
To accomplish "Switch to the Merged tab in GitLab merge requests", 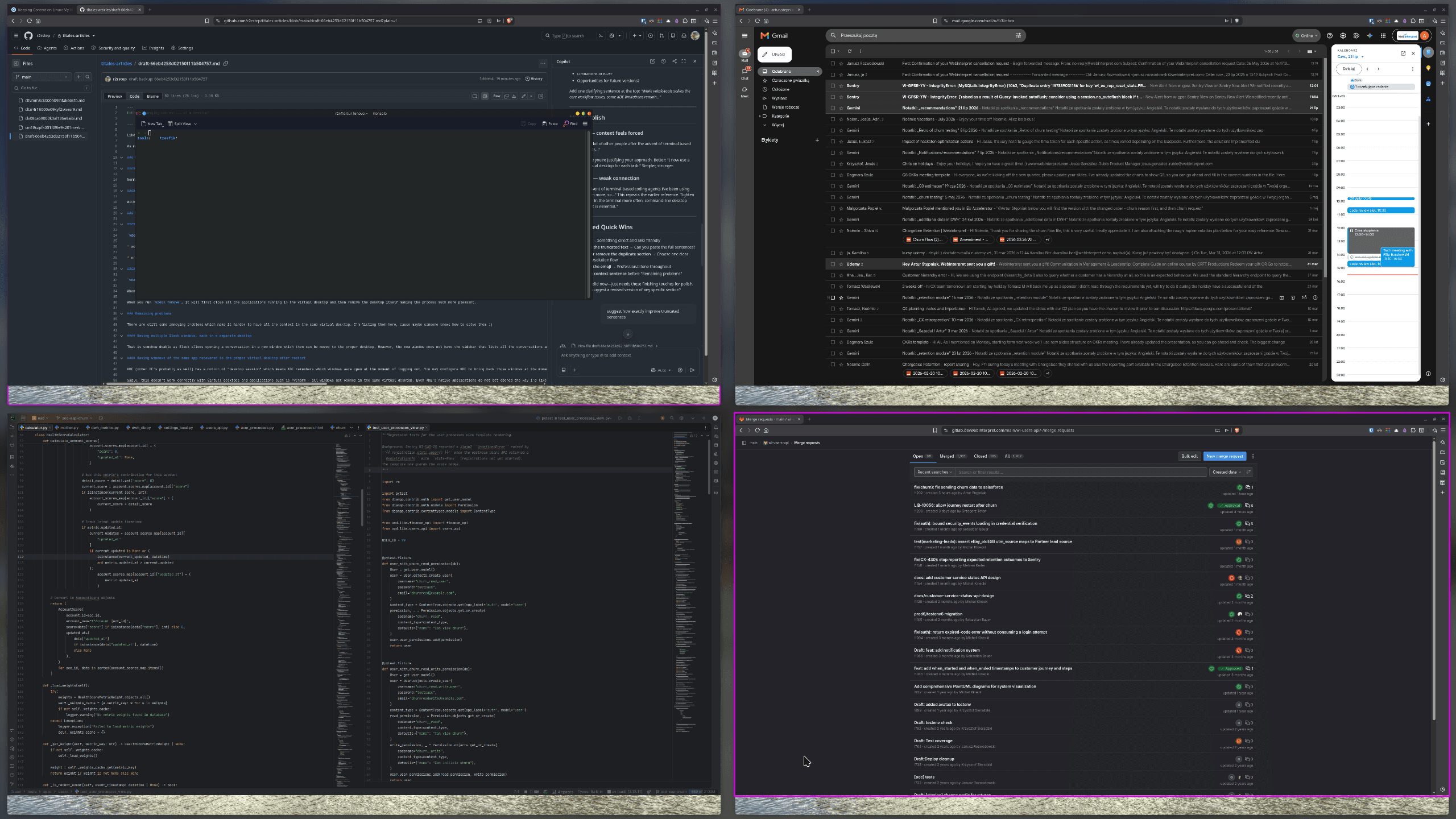I will click(x=953, y=456).
